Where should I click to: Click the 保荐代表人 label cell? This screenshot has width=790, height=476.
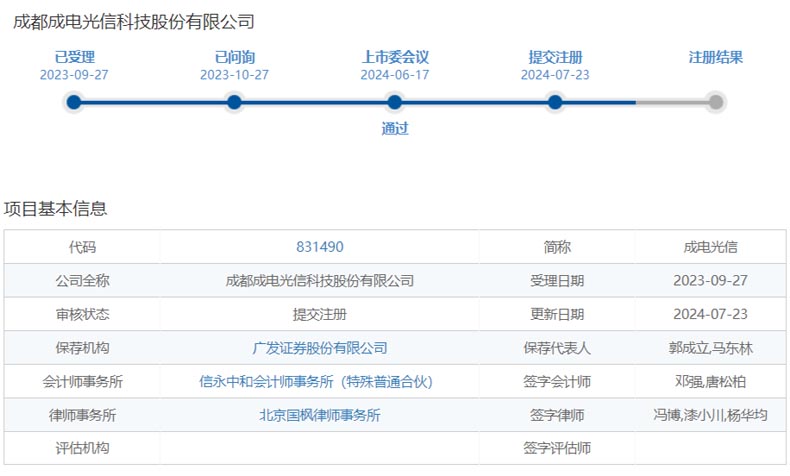(557, 348)
